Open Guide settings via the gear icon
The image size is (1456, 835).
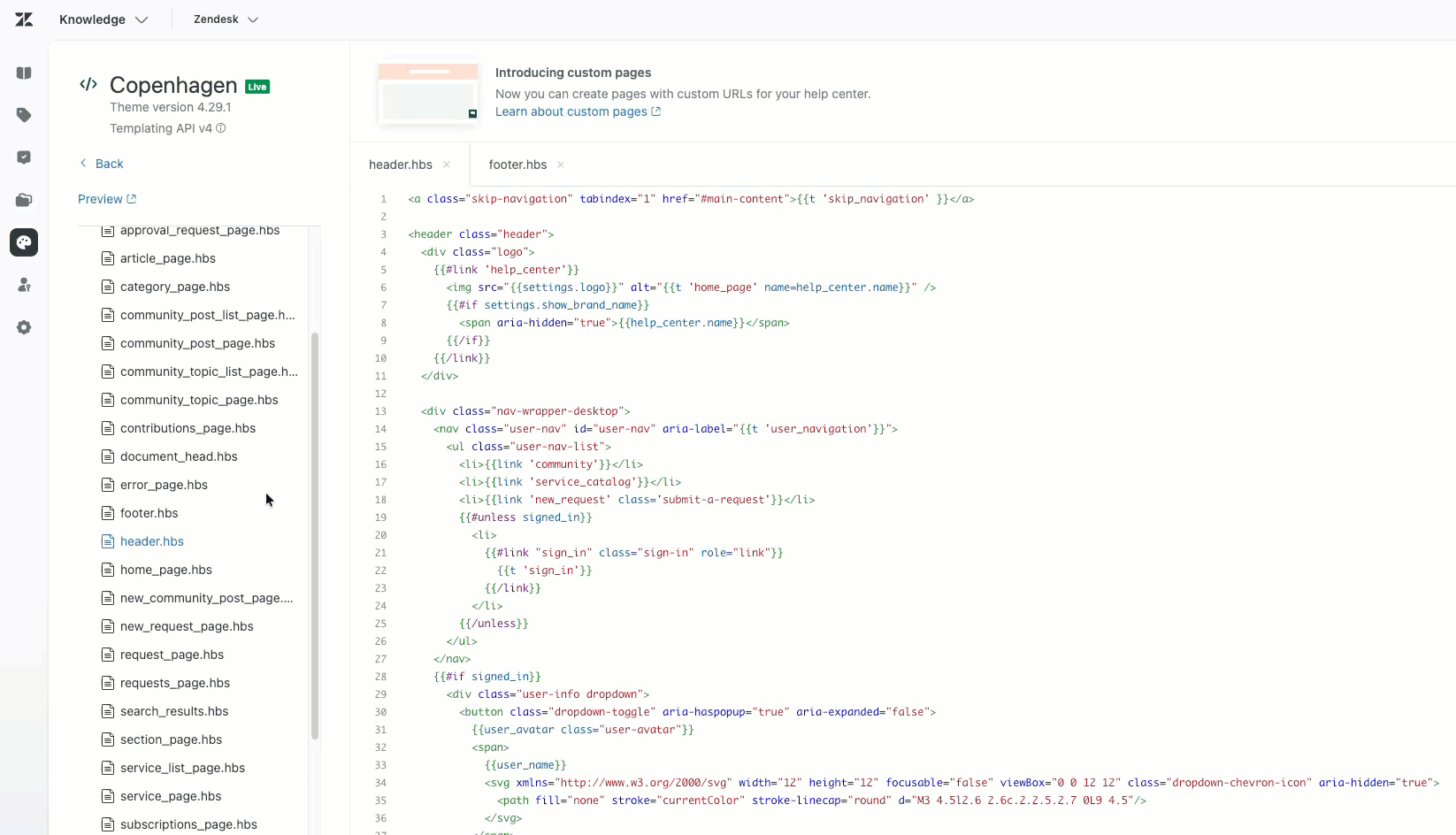coord(24,327)
